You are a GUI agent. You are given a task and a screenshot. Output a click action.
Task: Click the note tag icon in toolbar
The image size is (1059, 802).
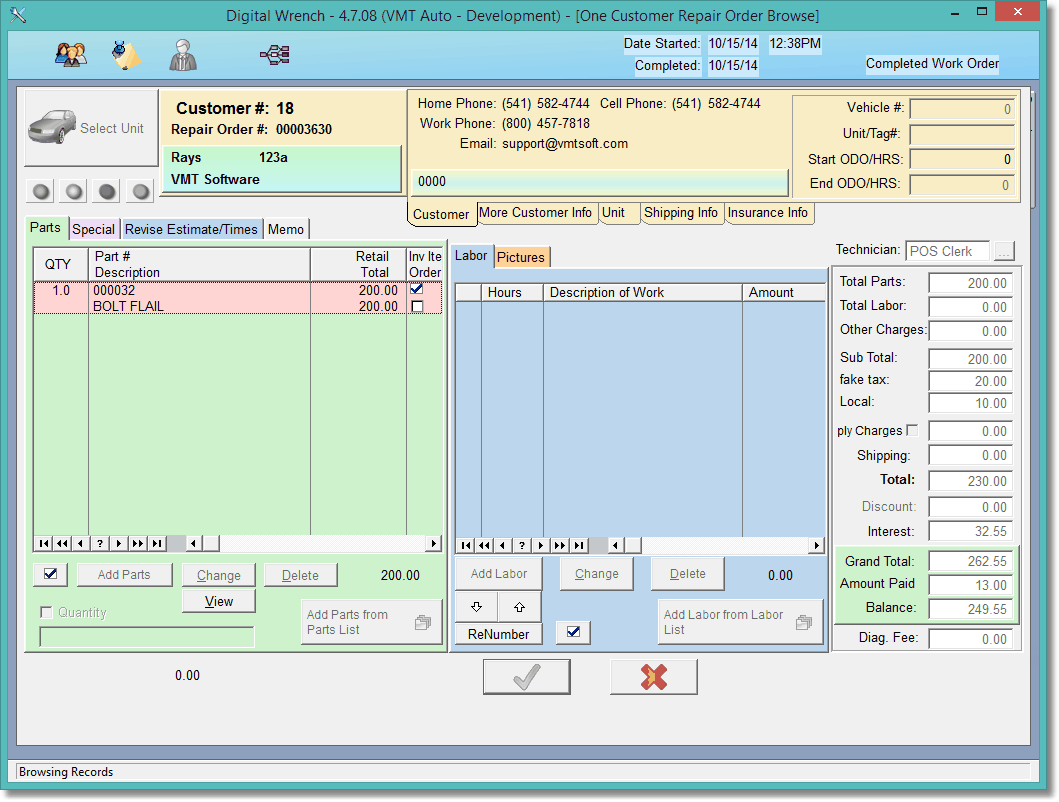[x=126, y=55]
